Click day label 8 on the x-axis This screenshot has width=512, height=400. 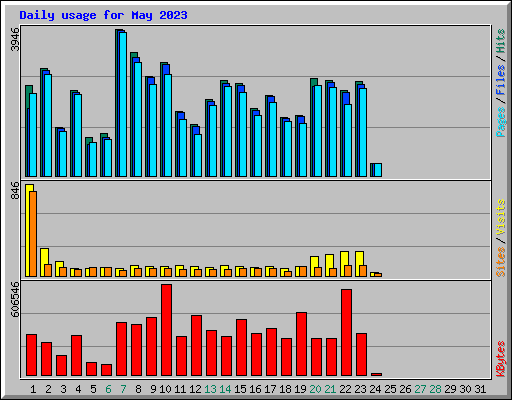click(138, 389)
